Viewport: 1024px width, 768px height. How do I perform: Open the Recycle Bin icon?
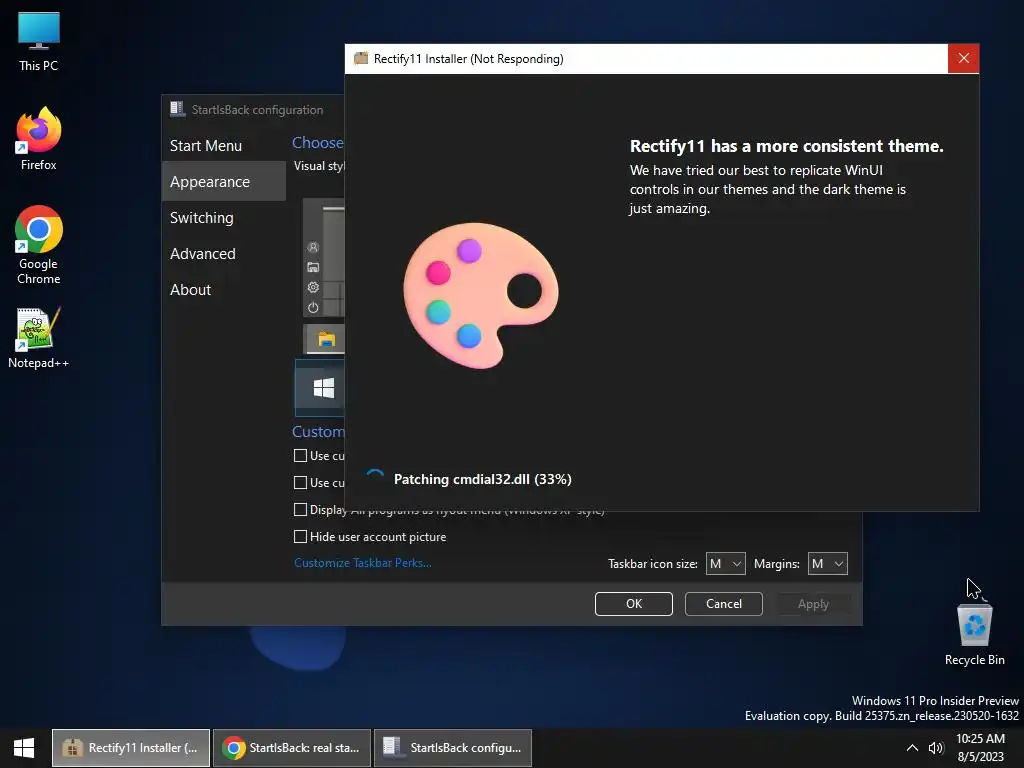(974, 634)
